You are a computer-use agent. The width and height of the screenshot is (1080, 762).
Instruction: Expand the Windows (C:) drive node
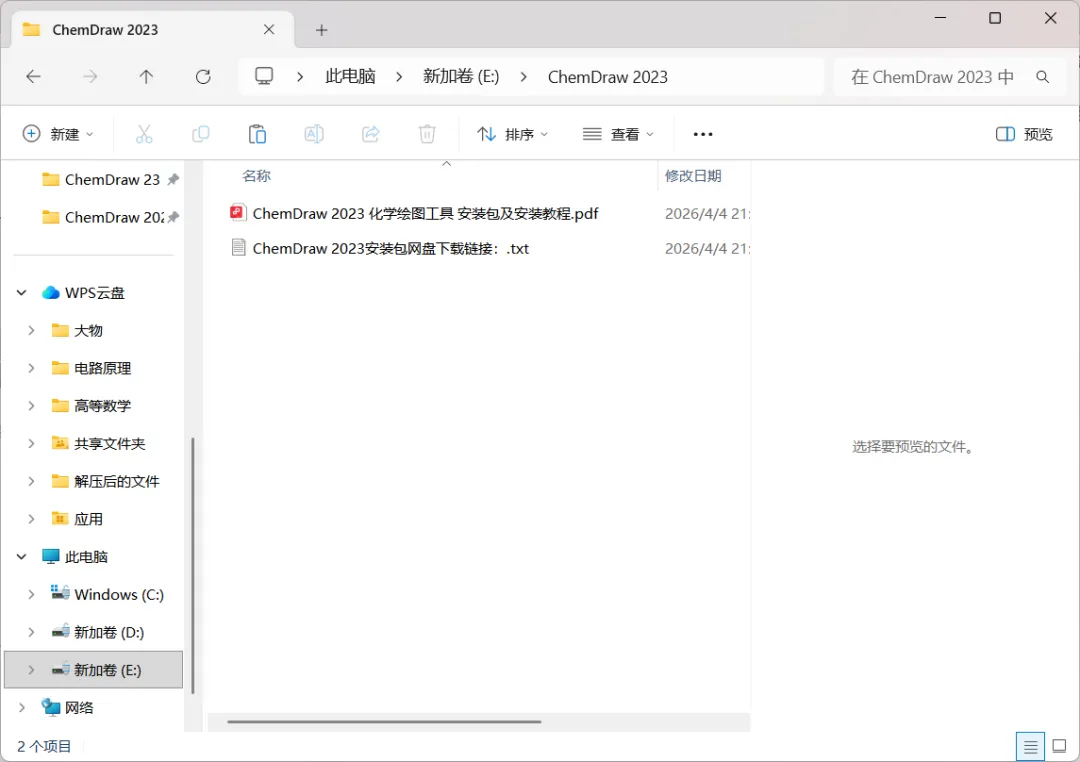coord(31,594)
